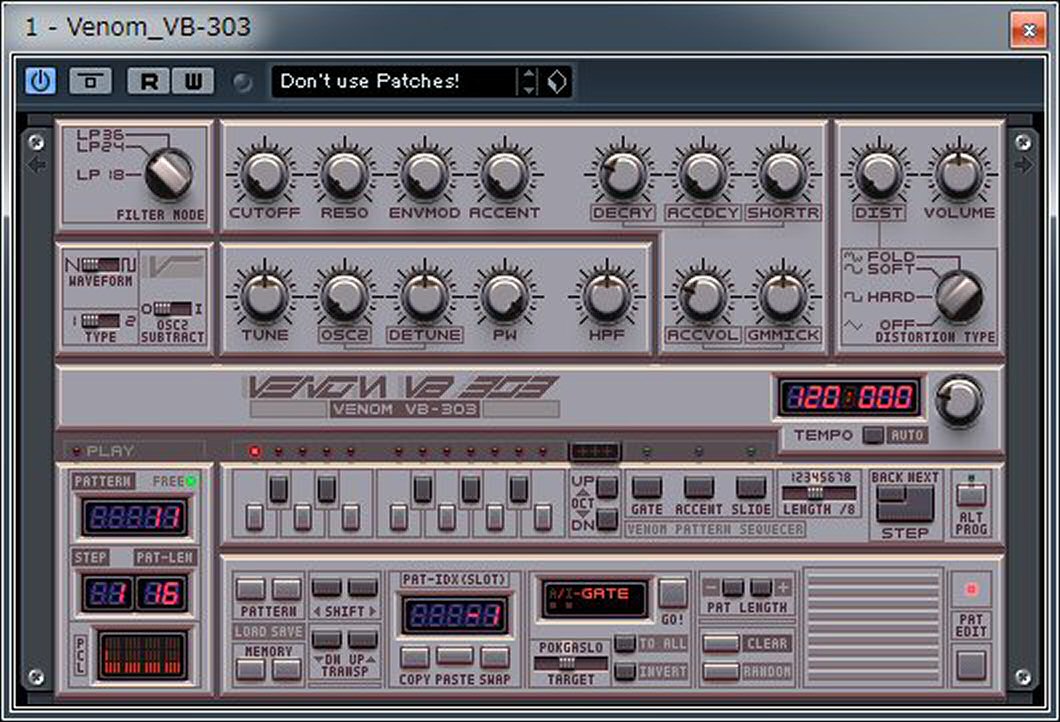Click the 120.000 tempo display
Viewport: 1060px width, 722px height.
849,397
